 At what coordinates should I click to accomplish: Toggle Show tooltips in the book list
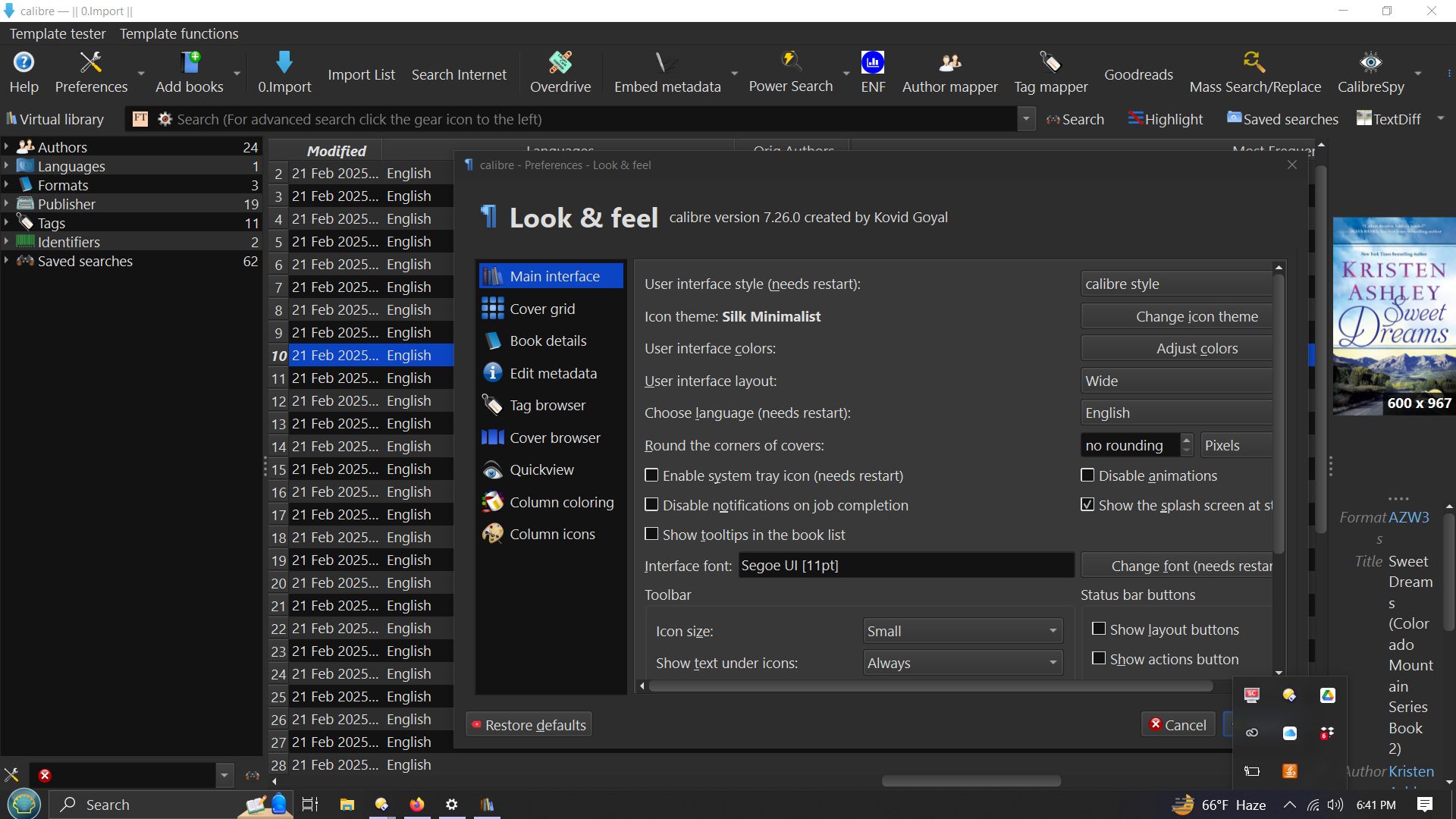pyautogui.click(x=651, y=535)
